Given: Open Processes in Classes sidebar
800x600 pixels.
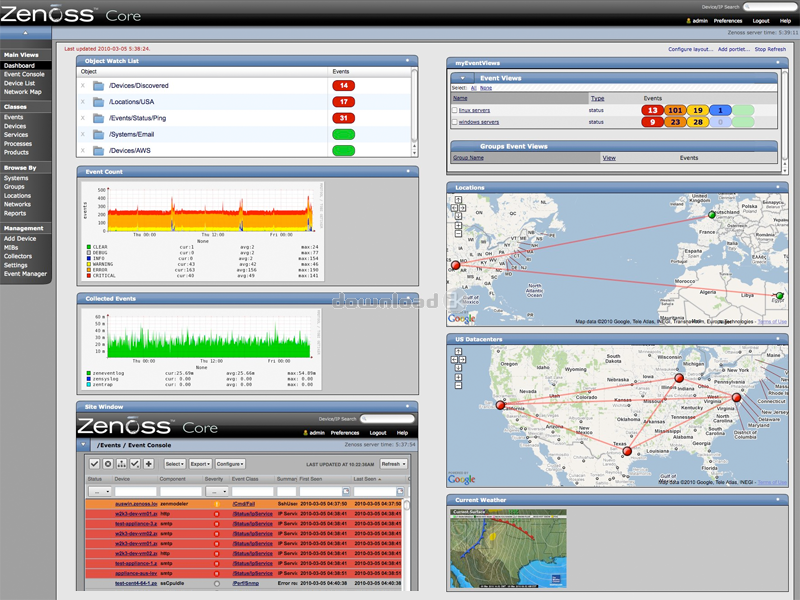Looking at the screenshot, I should 18,144.
